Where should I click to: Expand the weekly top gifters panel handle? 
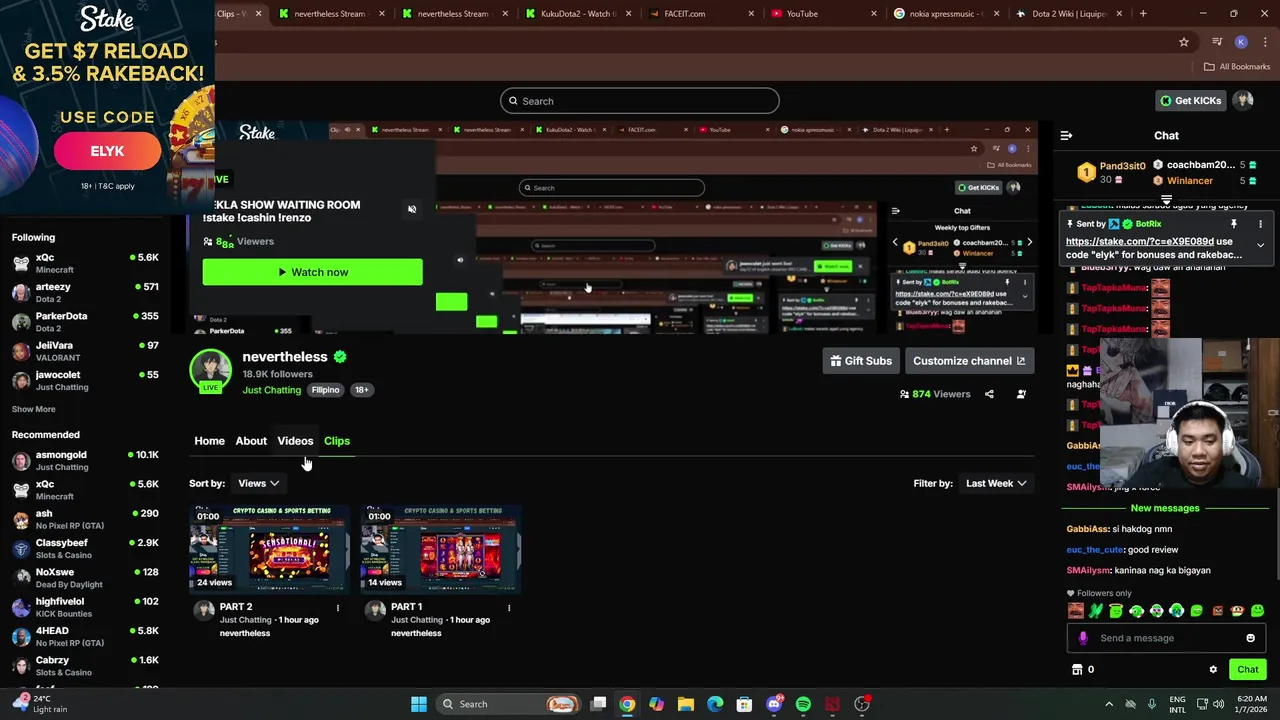point(1166,199)
